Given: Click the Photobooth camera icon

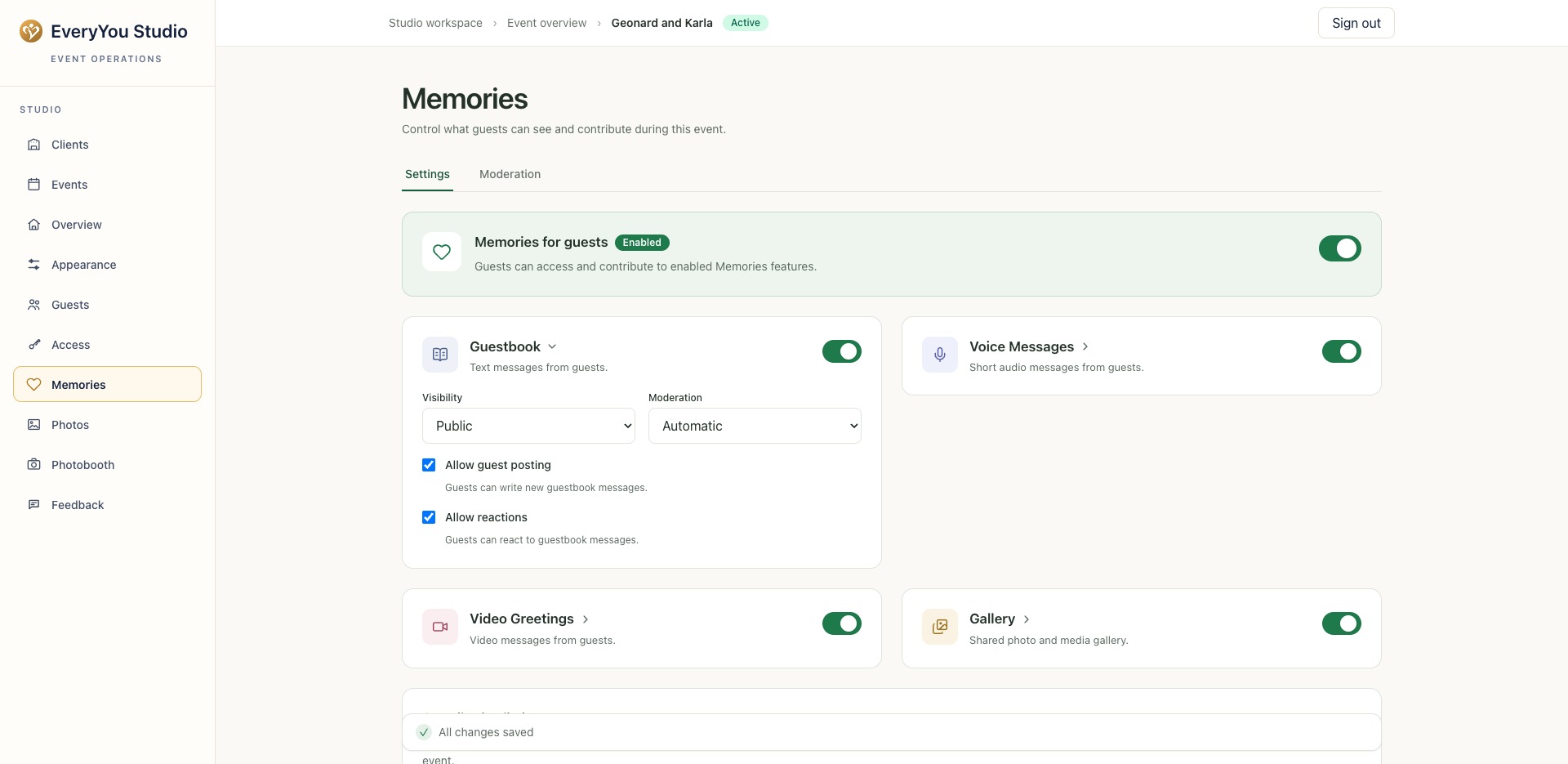Looking at the screenshot, I should point(34,465).
